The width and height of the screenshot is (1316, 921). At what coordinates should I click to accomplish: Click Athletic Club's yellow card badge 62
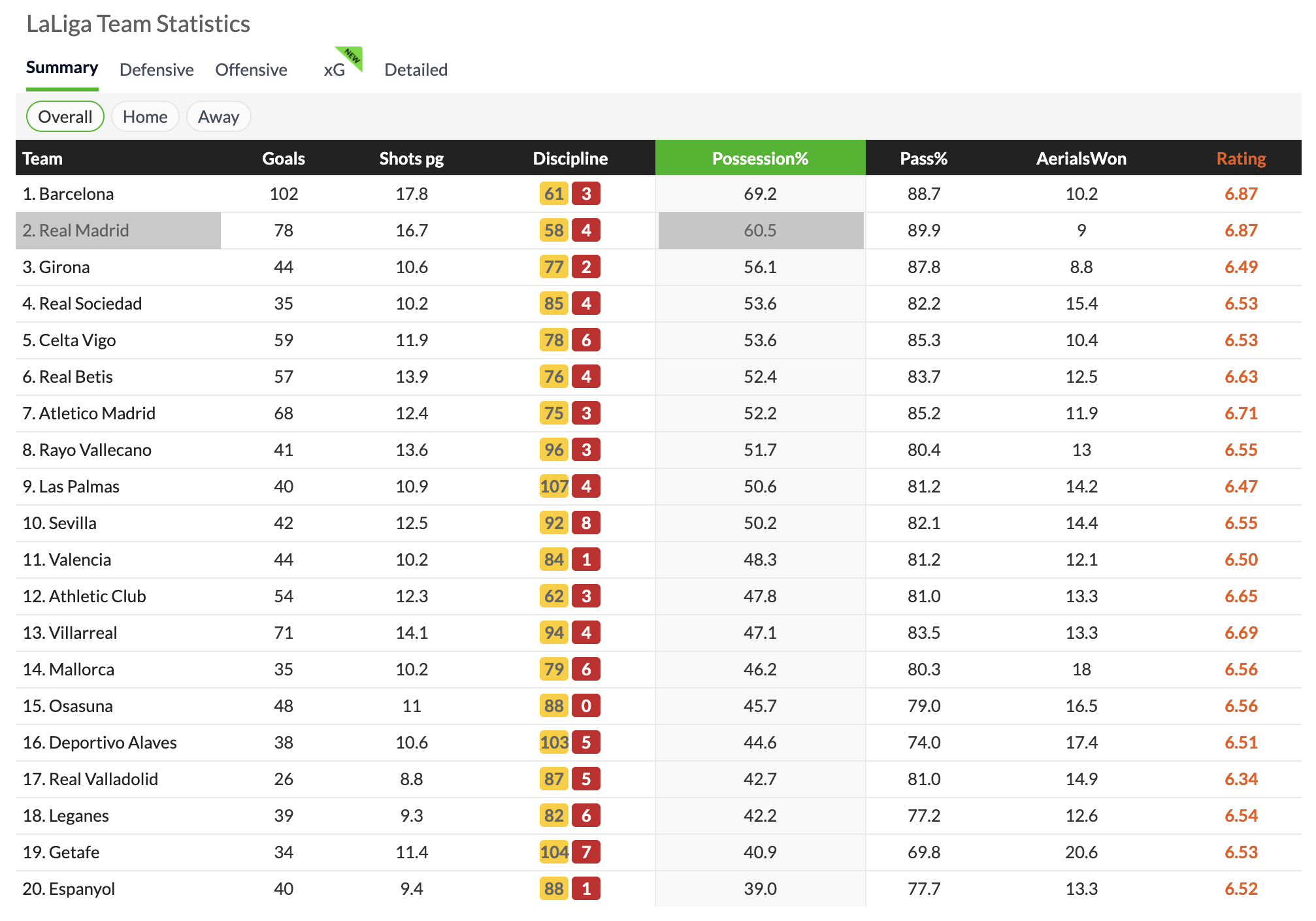[x=554, y=596]
